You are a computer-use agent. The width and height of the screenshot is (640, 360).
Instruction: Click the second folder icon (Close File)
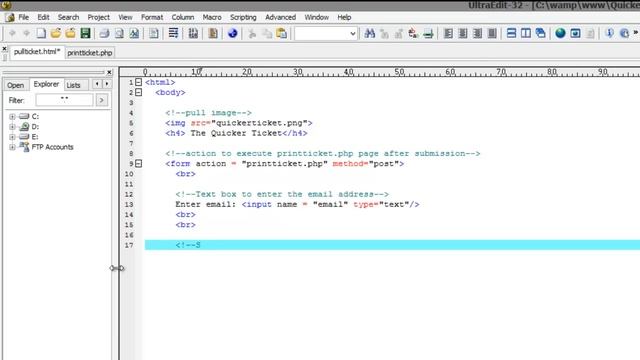pos(70,33)
